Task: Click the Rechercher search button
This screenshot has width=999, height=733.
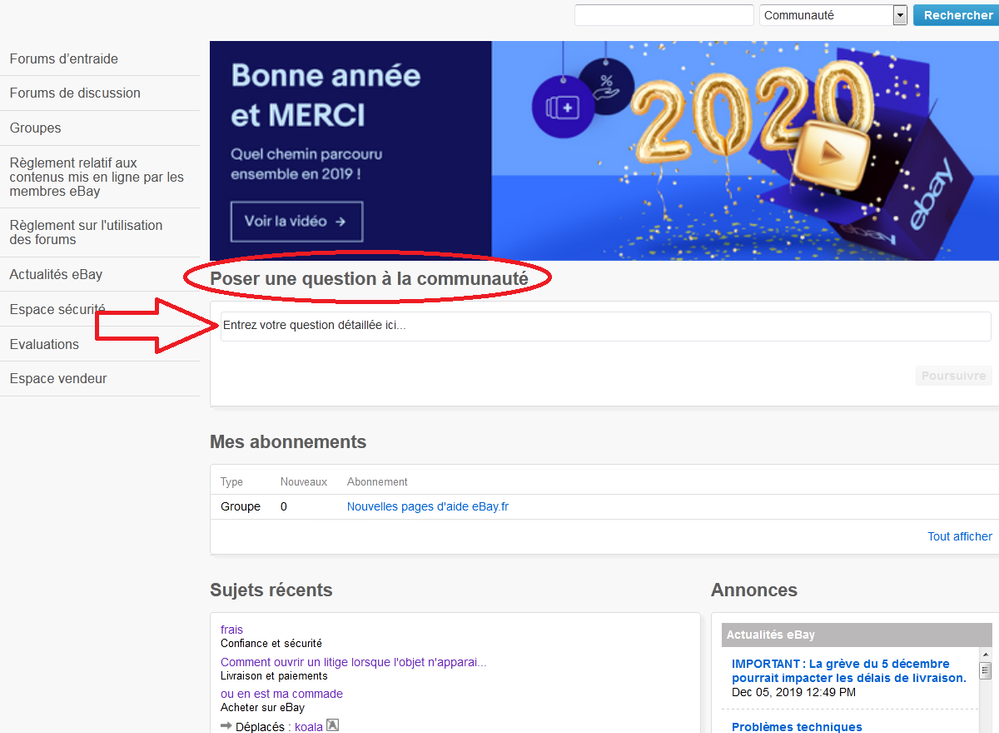Action: tap(956, 15)
